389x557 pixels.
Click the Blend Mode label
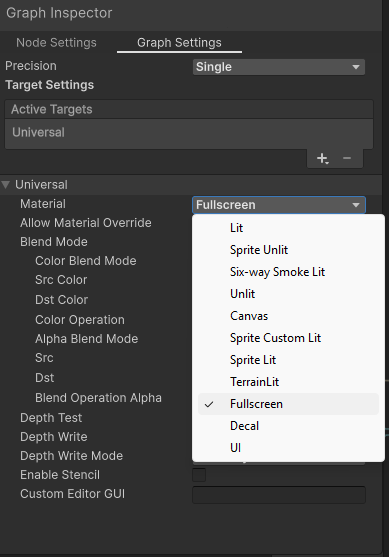54,242
